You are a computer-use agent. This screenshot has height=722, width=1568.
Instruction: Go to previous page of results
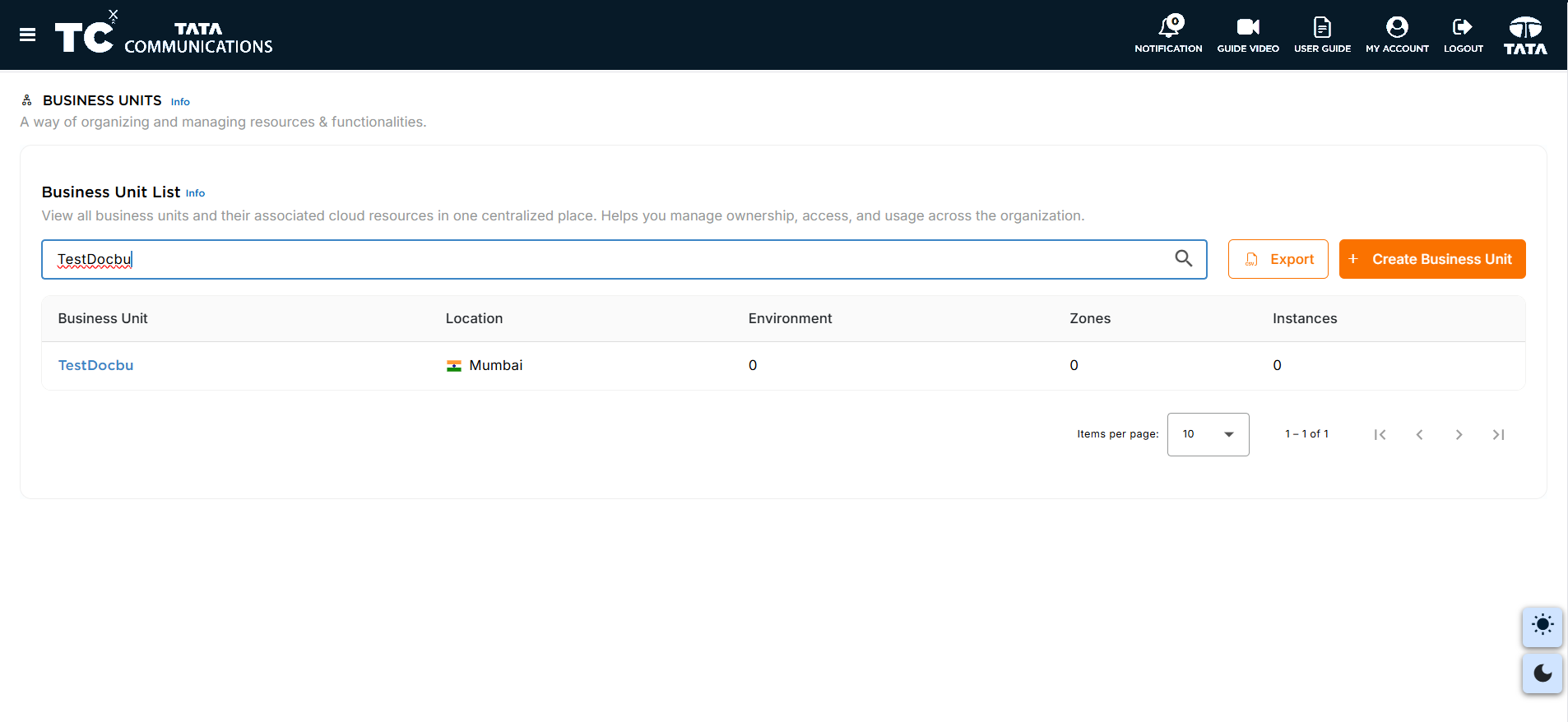point(1419,434)
